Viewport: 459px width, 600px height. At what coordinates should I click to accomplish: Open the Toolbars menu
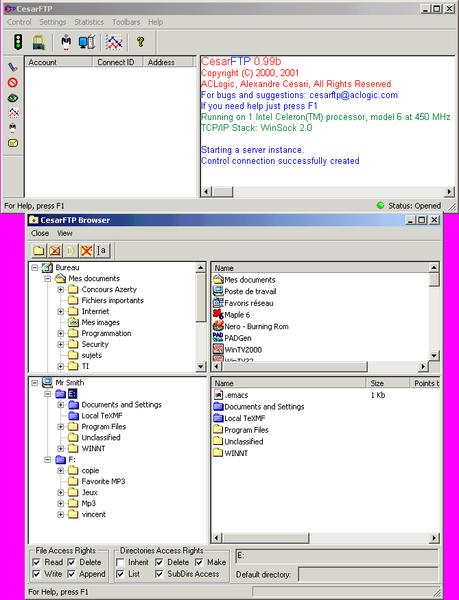pyautogui.click(x=126, y=22)
